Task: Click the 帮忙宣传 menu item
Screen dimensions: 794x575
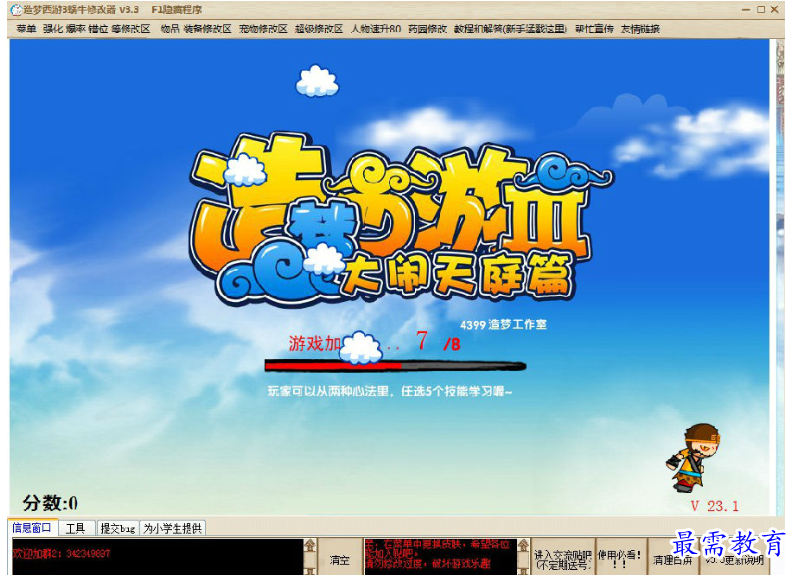Action: [x=594, y=29]
